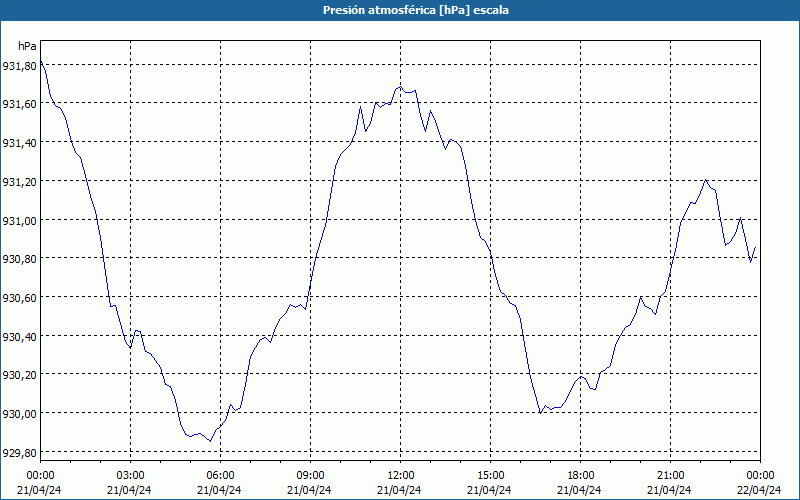Select the 930,40 y-axis value
800x500 pixels.
[x=19, y=336]
